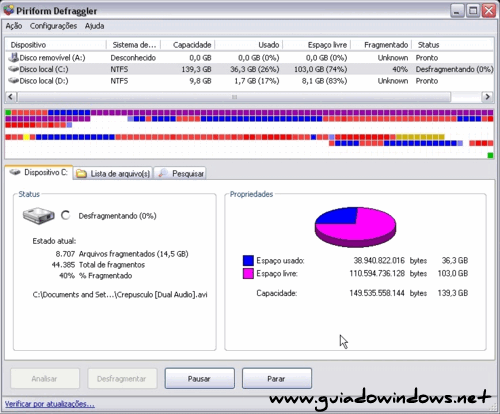The height and width of the screenshot is (414, 500).
Task: Click the Pausar button
Action: pos(199,379)
